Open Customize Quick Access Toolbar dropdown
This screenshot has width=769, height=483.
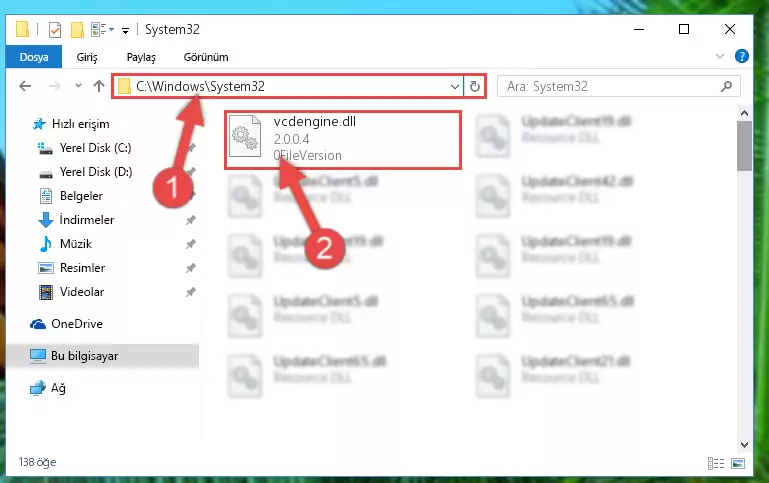point(126,31)
